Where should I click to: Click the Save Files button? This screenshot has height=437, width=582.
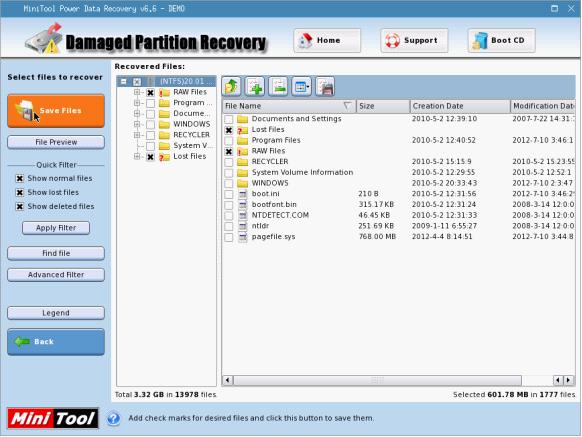tap(56, 111)
